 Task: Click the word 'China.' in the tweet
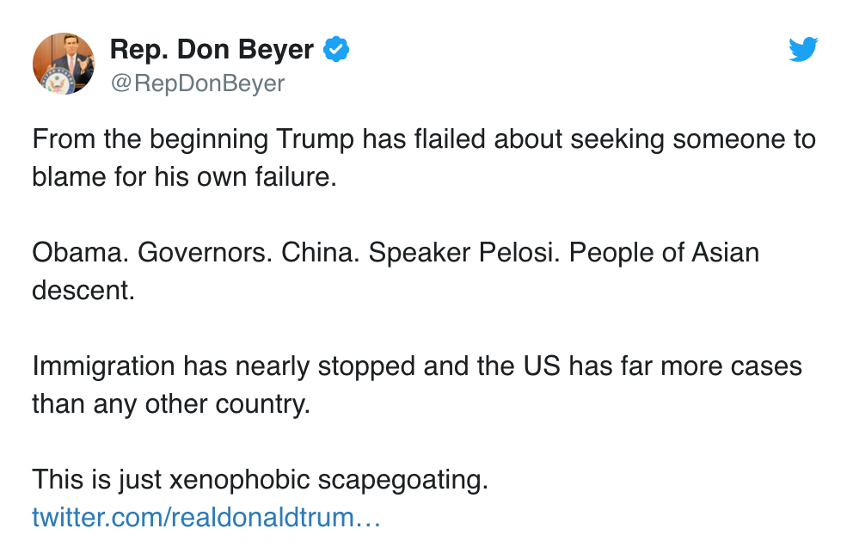click(x=321, y=253)
